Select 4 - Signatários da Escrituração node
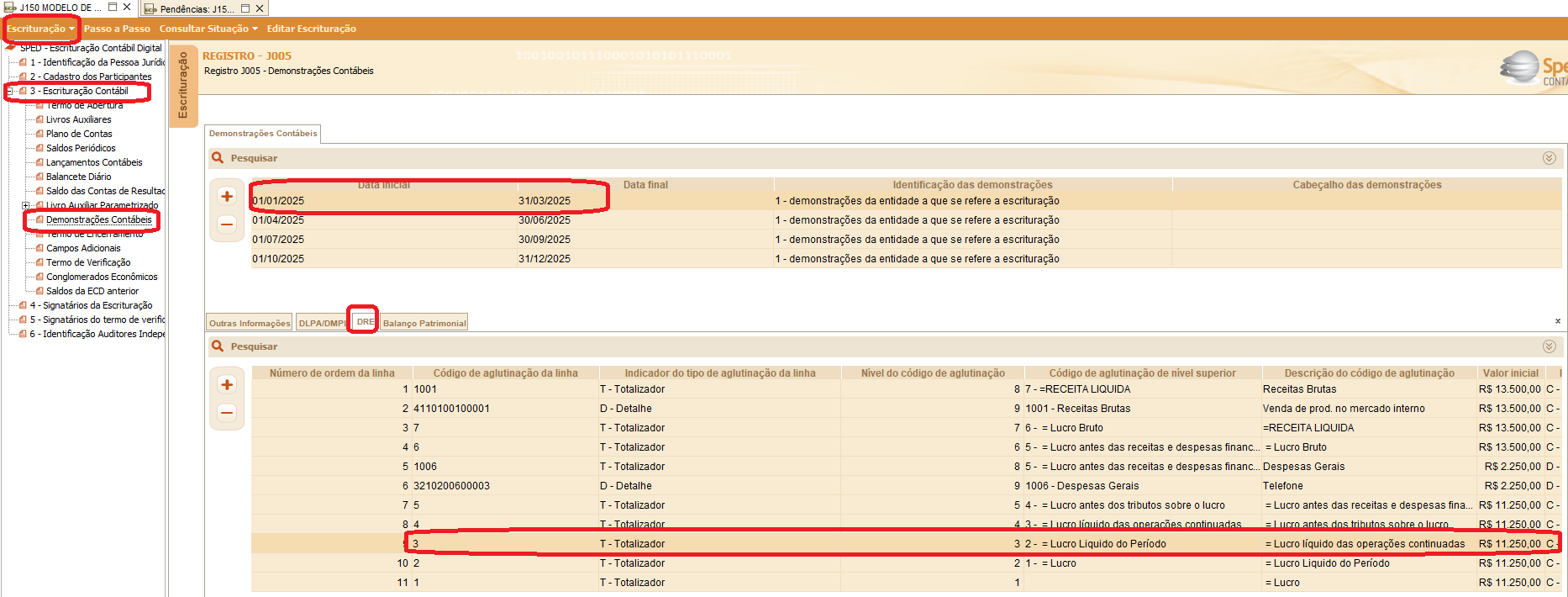 (x=91, y=305)
